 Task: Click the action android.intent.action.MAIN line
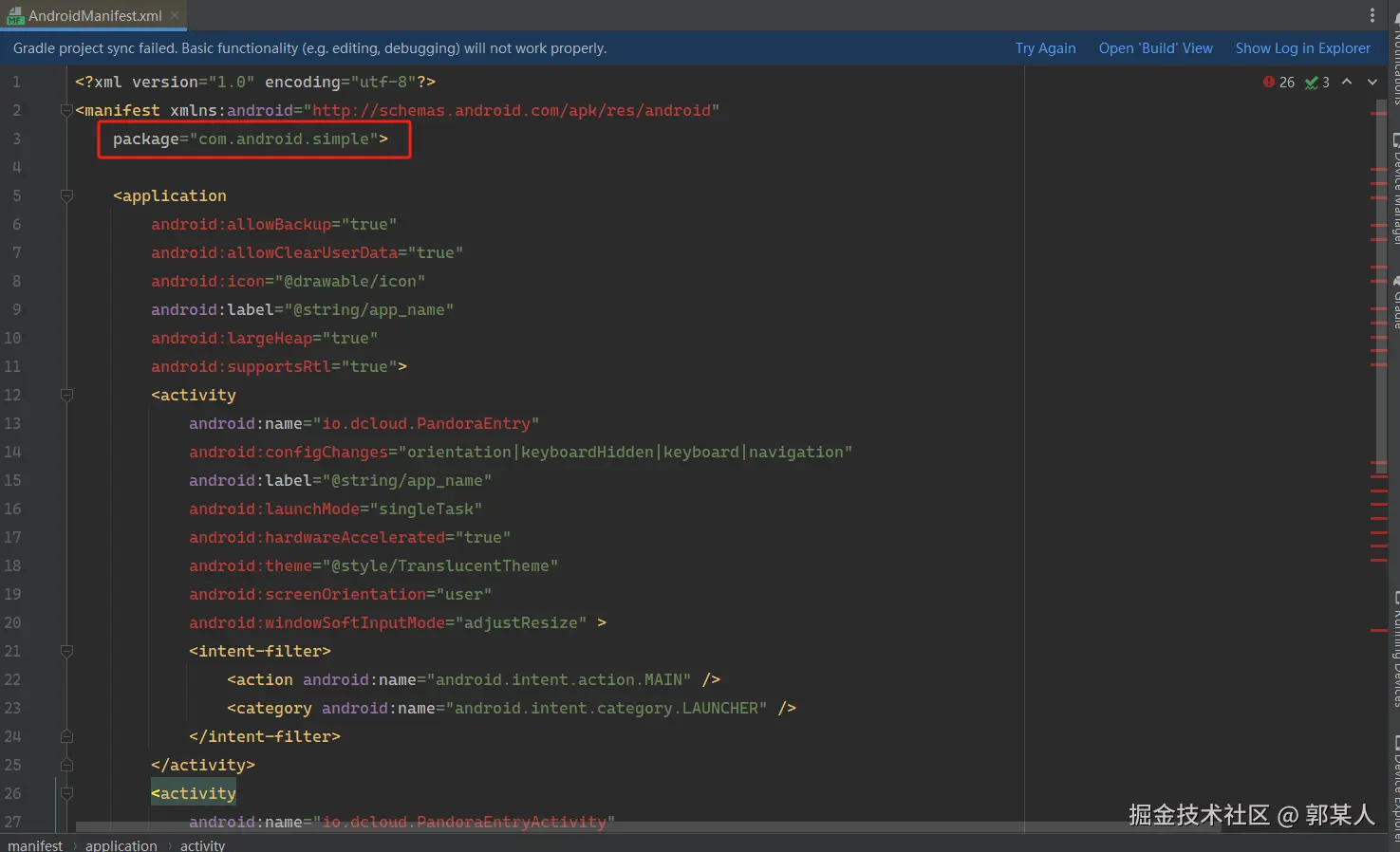coord(474,680)
